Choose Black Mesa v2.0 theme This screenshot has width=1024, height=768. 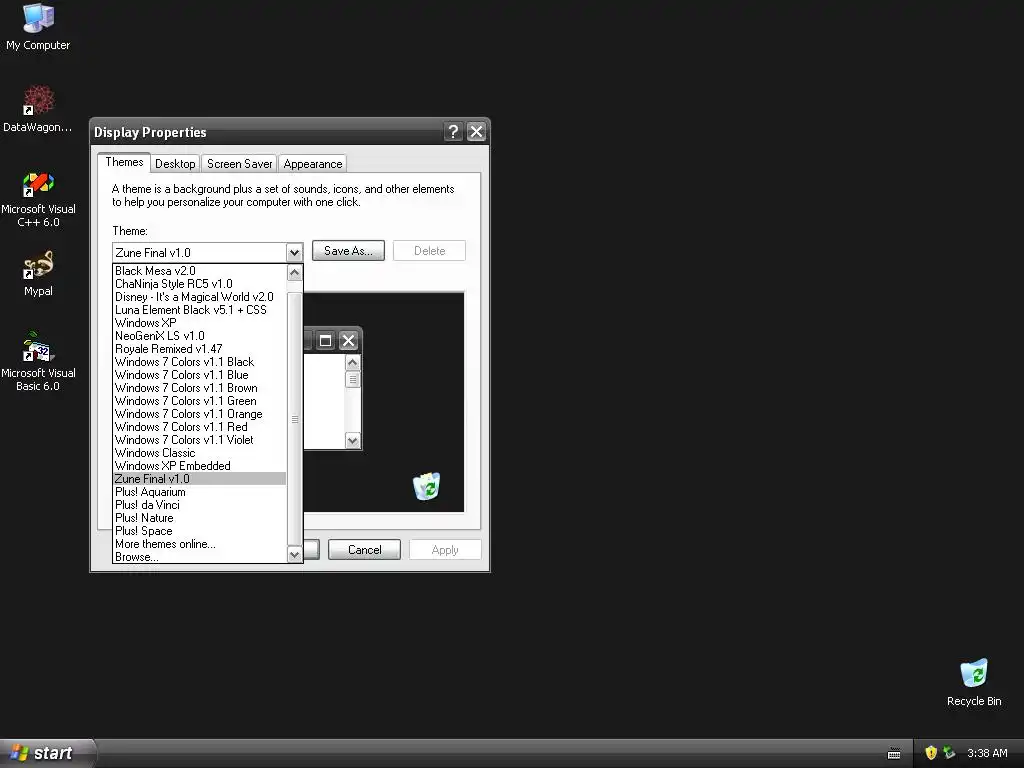point(200,271)
